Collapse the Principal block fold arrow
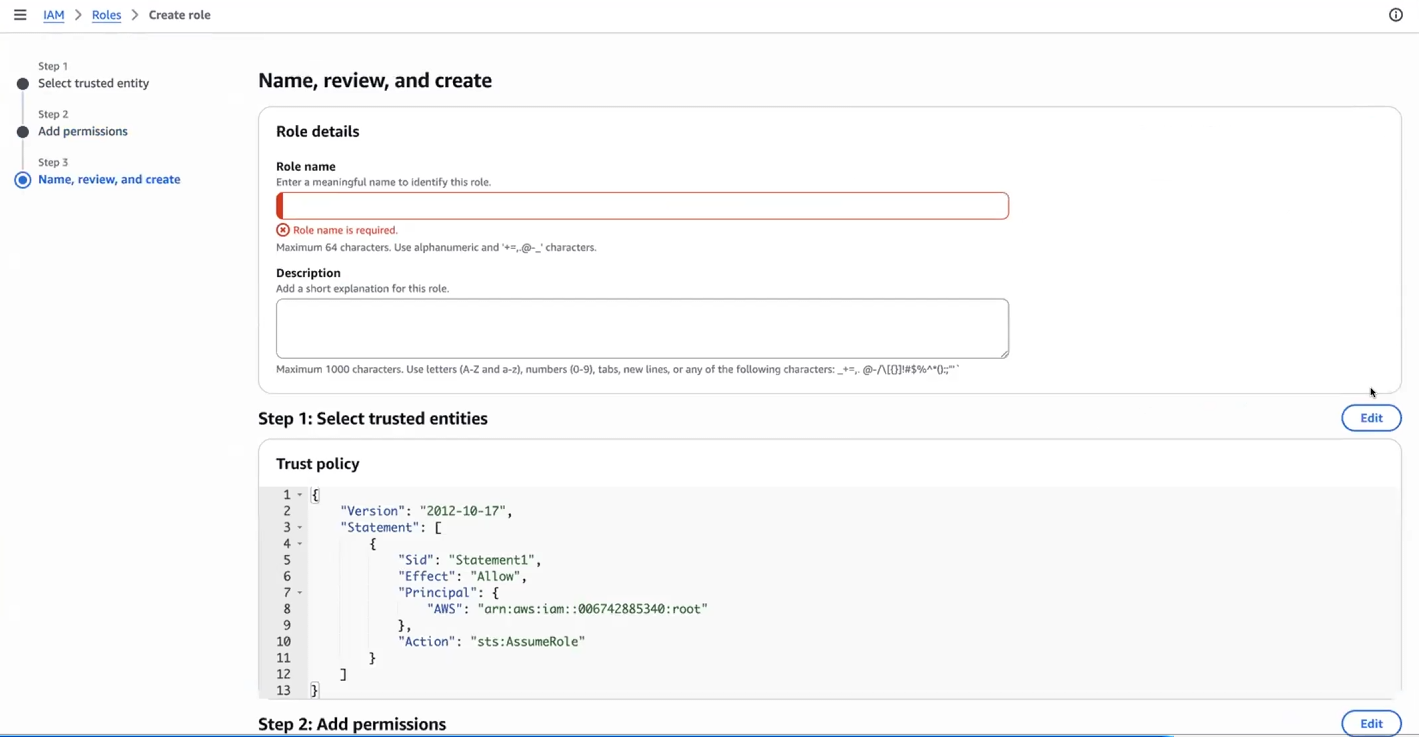The image size is (1419, 737). point(300,593)
